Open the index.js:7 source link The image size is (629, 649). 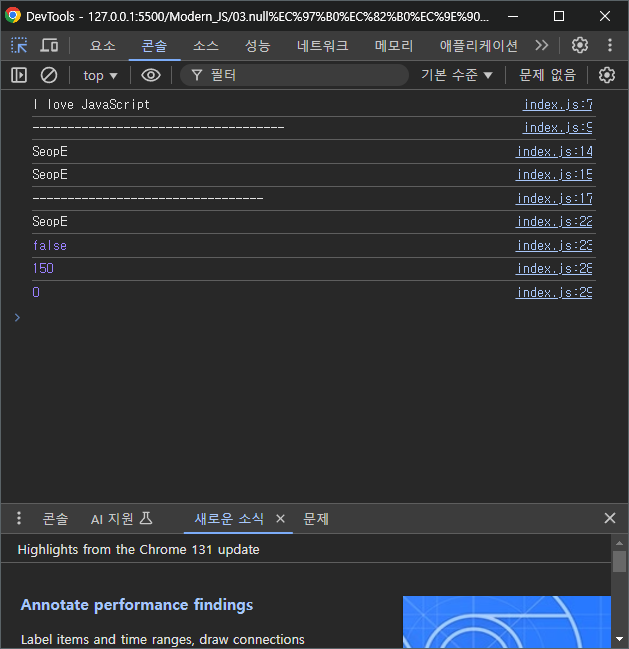(x=558, y=104)
